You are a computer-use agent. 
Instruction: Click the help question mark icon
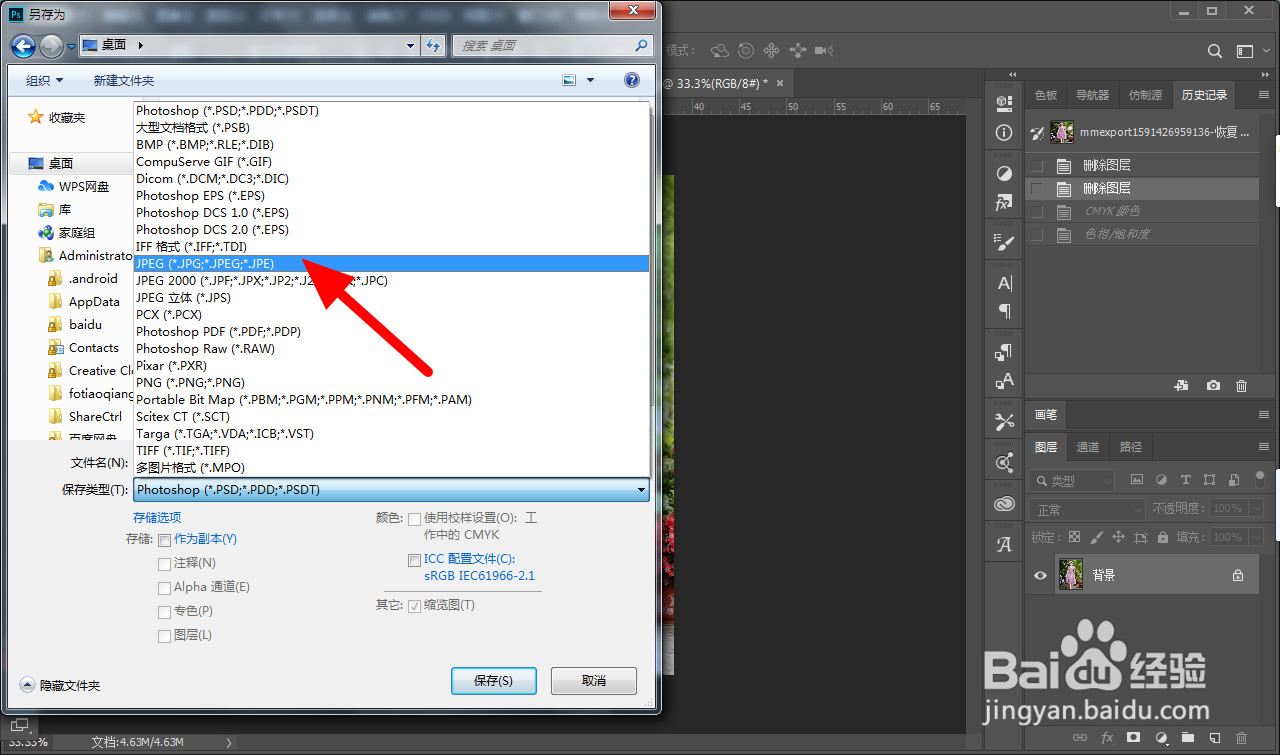coord(632,80)
